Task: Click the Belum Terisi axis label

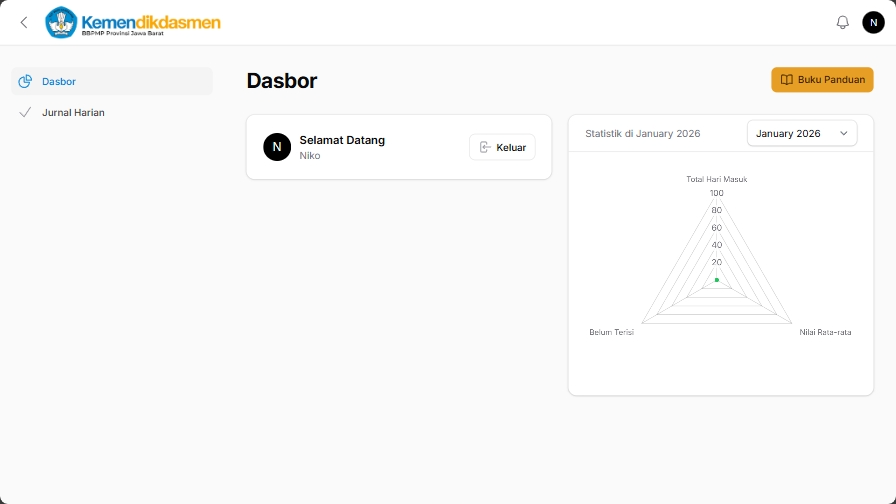Action: pos(611,332)
